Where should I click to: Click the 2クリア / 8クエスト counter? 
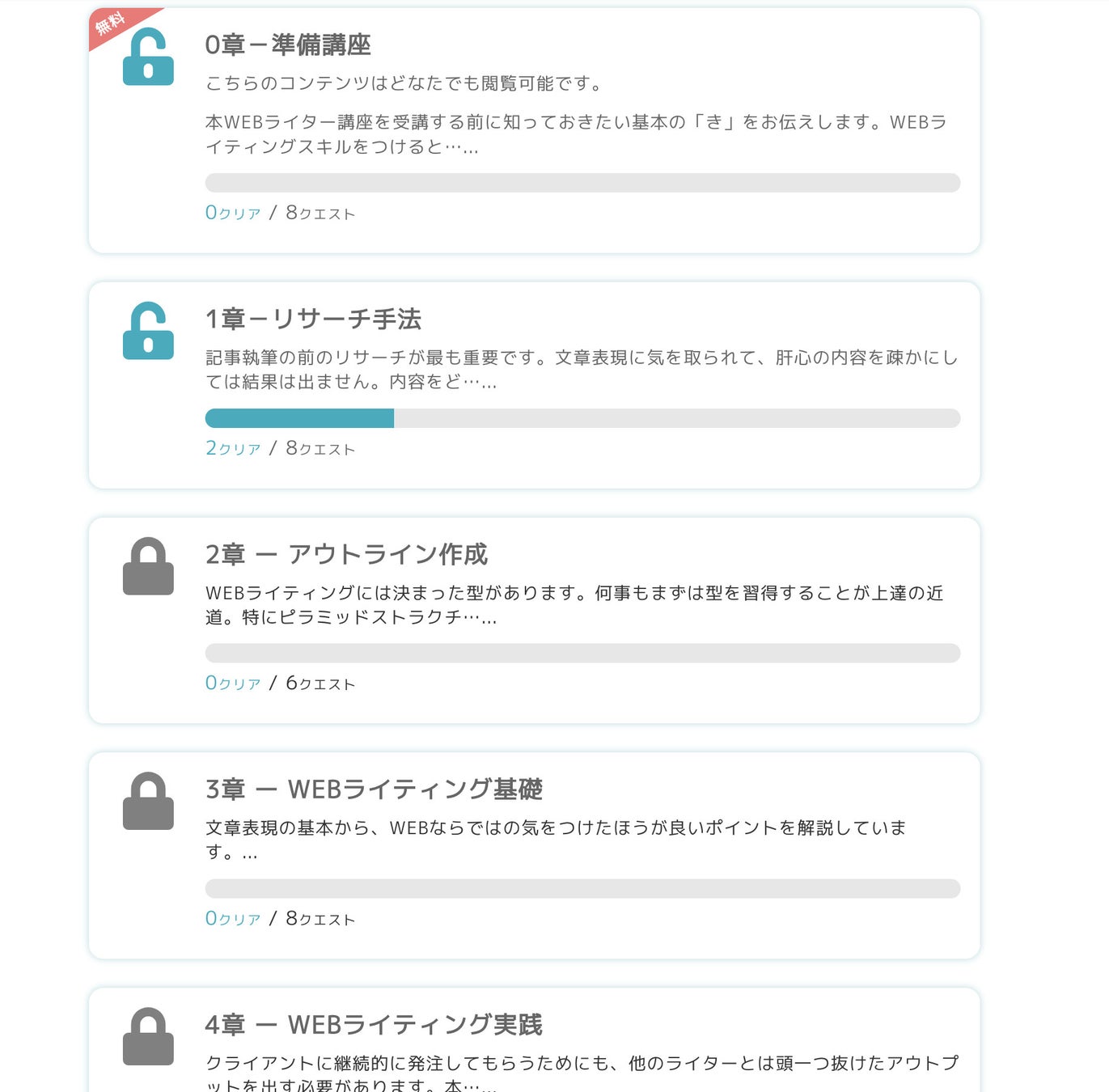280,448
